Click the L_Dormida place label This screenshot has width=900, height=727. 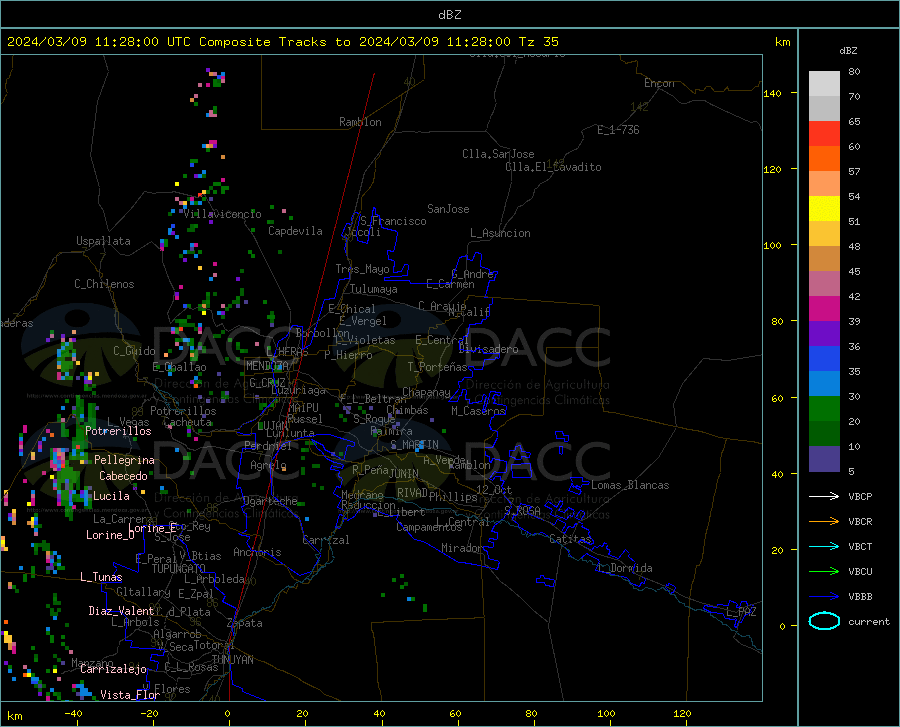625,568
